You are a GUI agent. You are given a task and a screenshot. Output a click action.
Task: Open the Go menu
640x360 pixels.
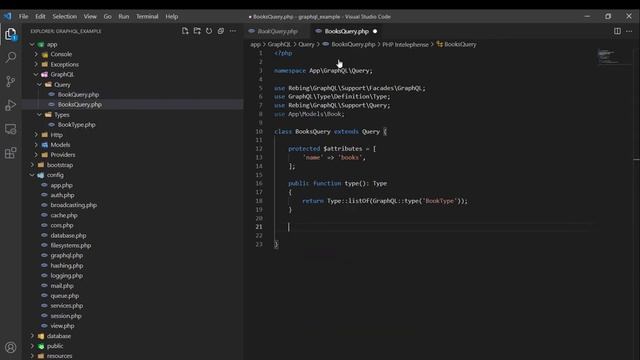(x=108, y=16)
